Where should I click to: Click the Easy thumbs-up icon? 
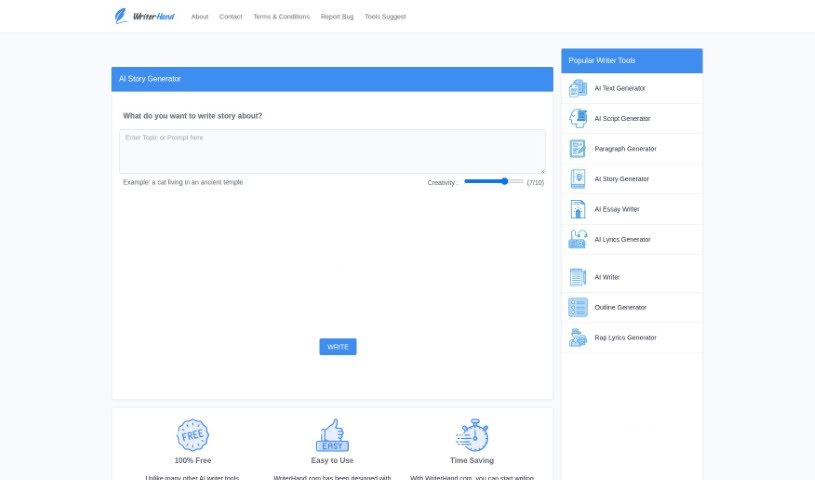(332, 435)
